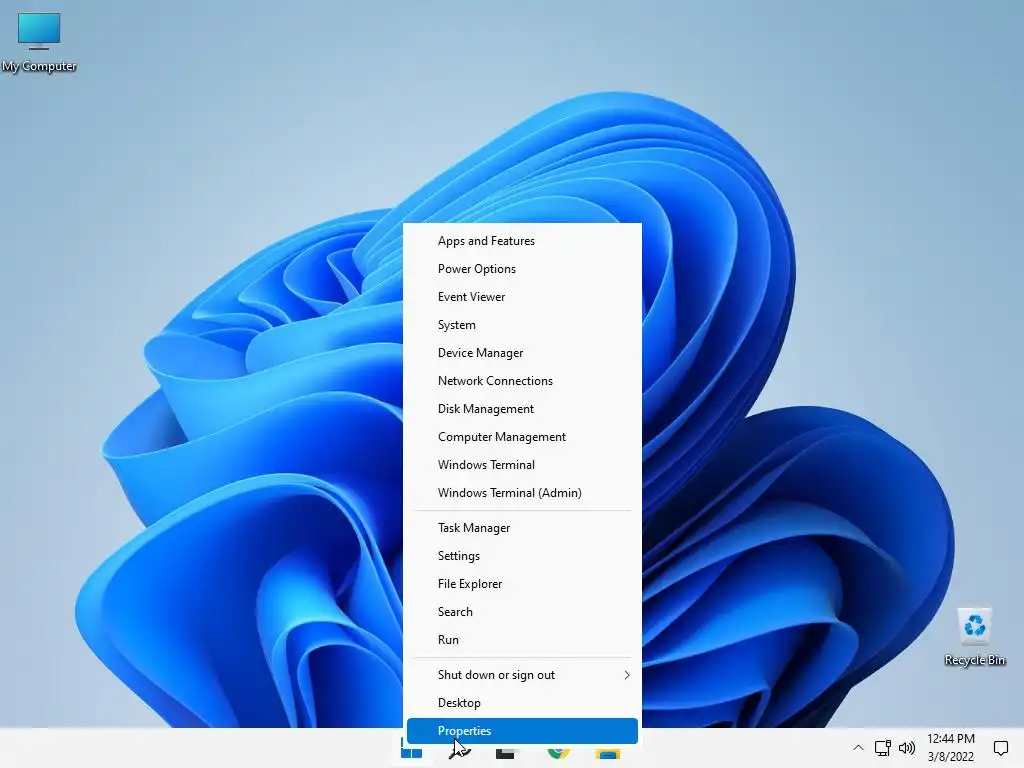1024x768 pixels.
Task: Start Task Manager from the menu
Action: tap(522, 528)
